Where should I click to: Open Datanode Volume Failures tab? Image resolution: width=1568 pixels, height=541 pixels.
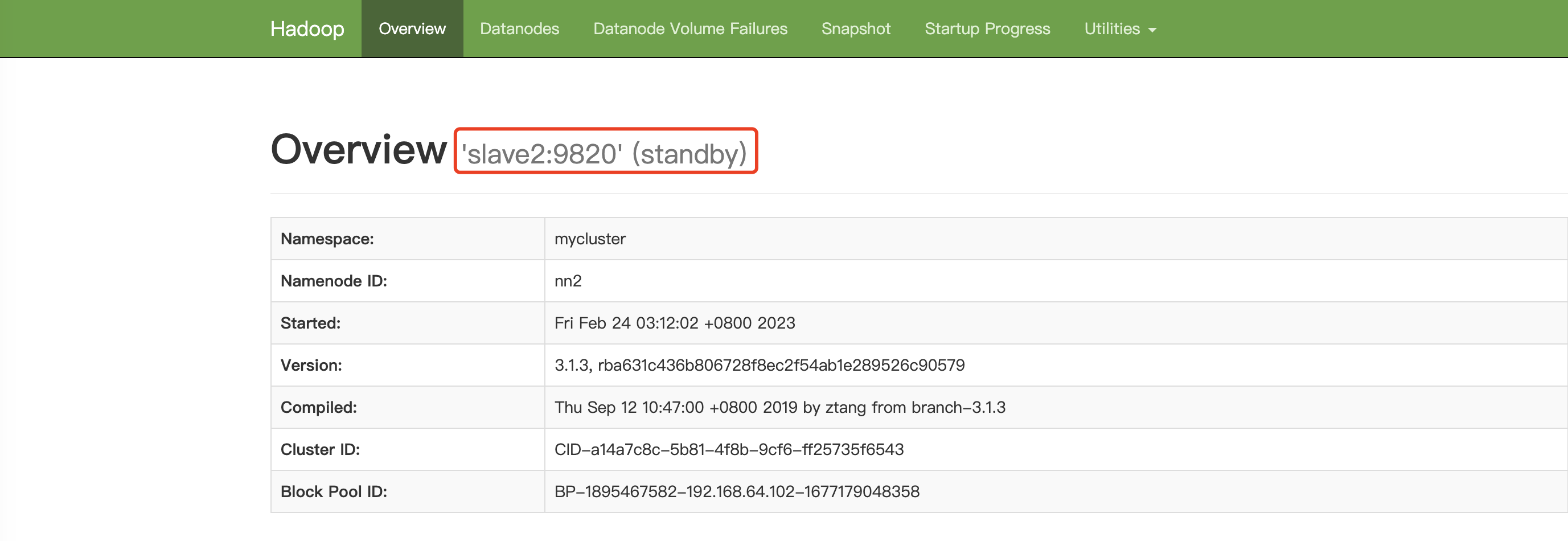pyautogui.click(x=689, y=28)
